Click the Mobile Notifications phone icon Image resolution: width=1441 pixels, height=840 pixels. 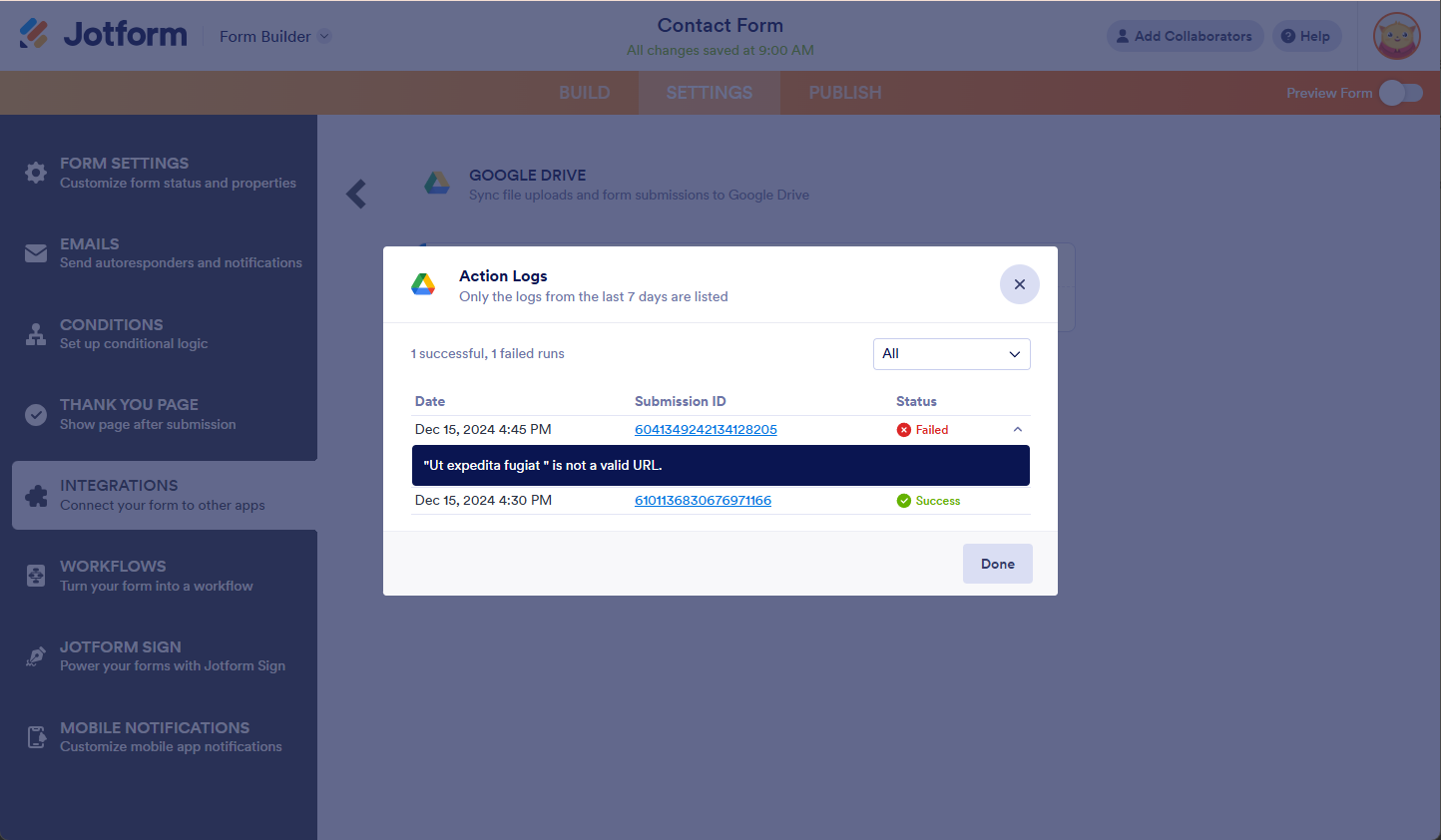[36, 737]
